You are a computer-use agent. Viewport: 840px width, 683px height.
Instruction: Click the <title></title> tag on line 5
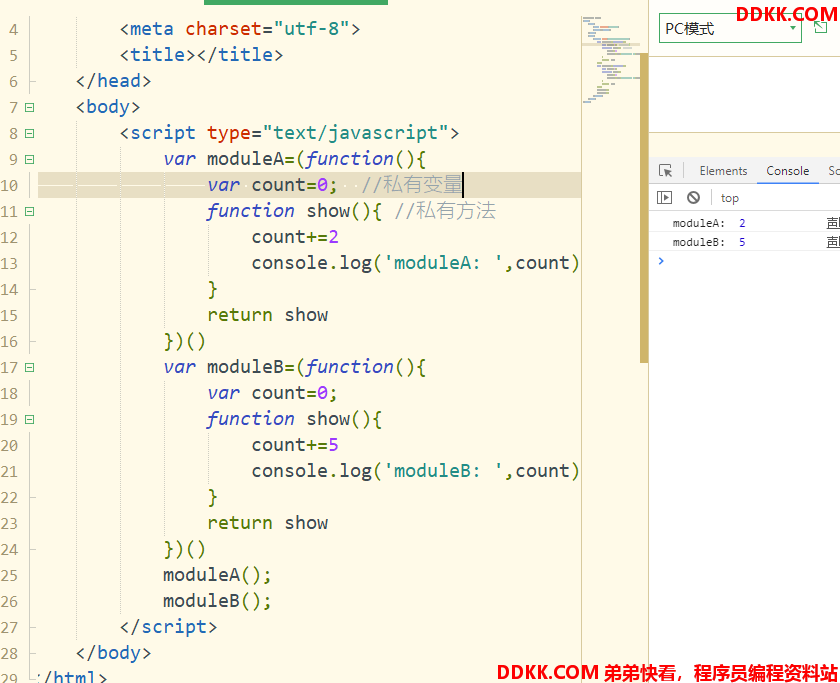coord(201,55)
